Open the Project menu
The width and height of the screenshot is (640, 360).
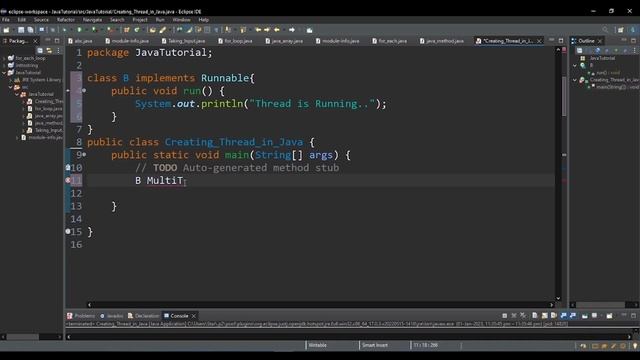[140, 20]
